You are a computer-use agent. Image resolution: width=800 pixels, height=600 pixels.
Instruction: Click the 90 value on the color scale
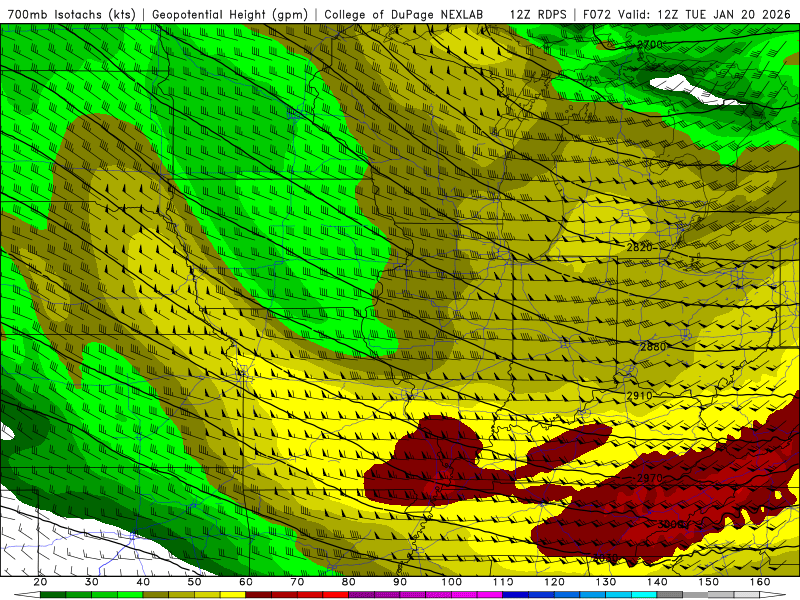point(400,582)
